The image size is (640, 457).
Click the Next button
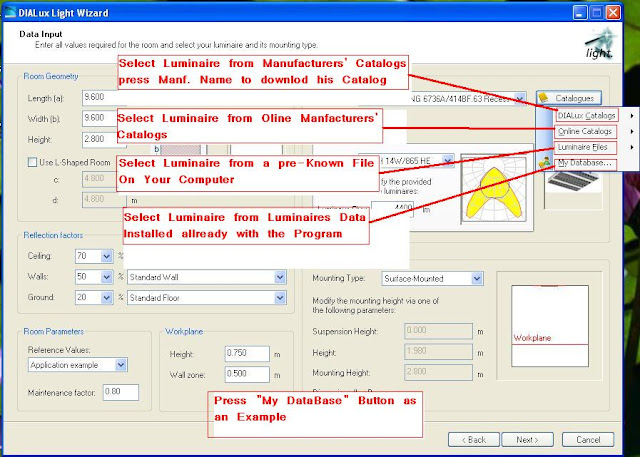(527, 440)
